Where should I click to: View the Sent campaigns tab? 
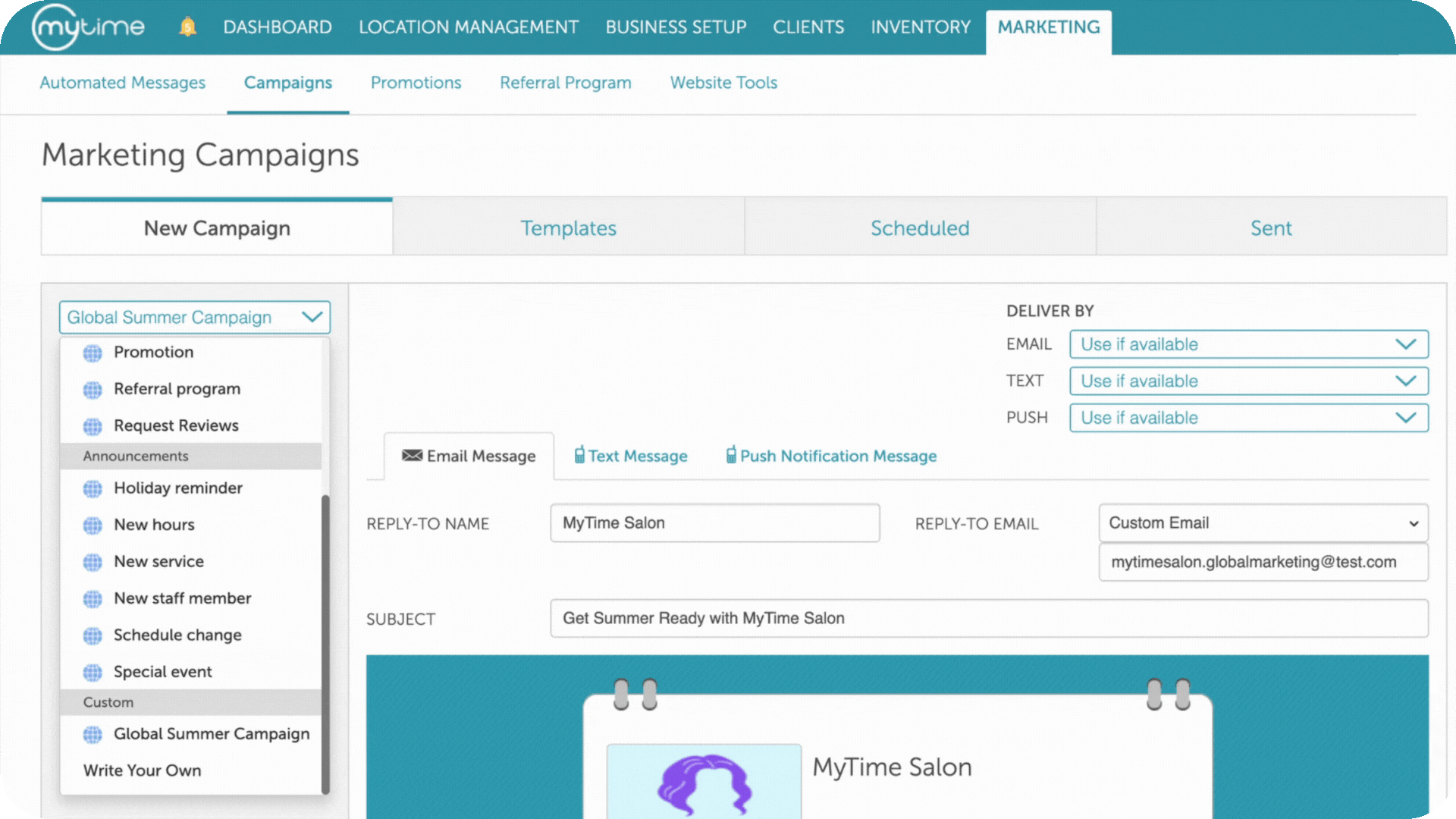click(1272, 227)
